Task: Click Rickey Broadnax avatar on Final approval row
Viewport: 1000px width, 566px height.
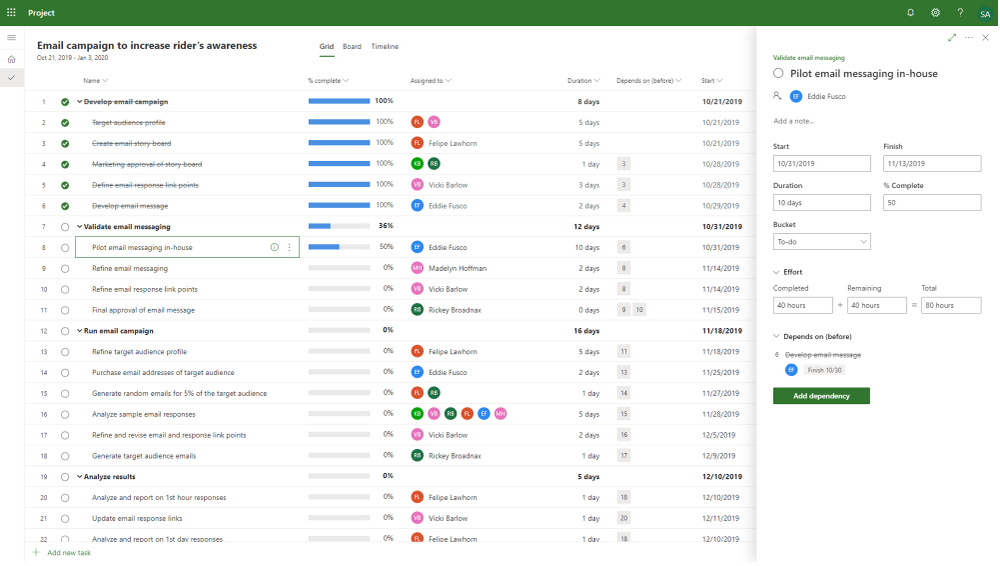Action: 416,310
